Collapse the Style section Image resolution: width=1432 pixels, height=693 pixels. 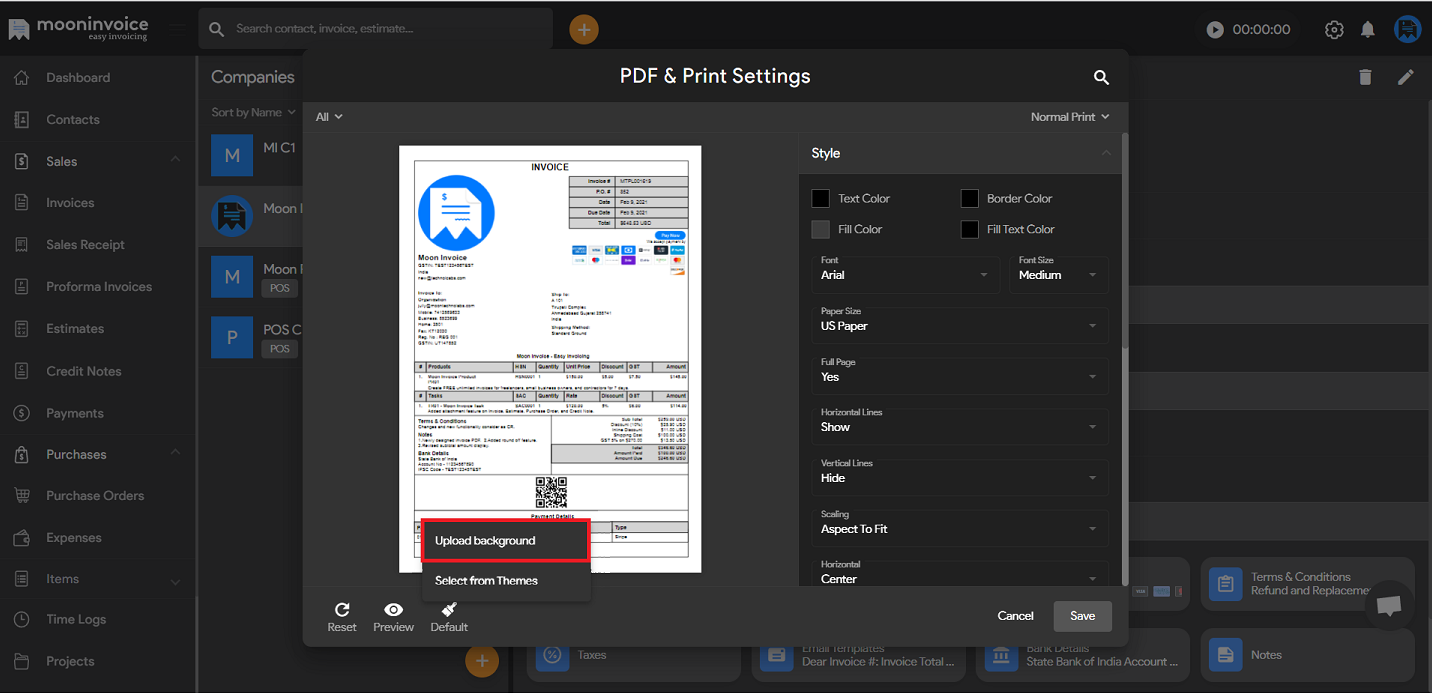coord(1105,153)
